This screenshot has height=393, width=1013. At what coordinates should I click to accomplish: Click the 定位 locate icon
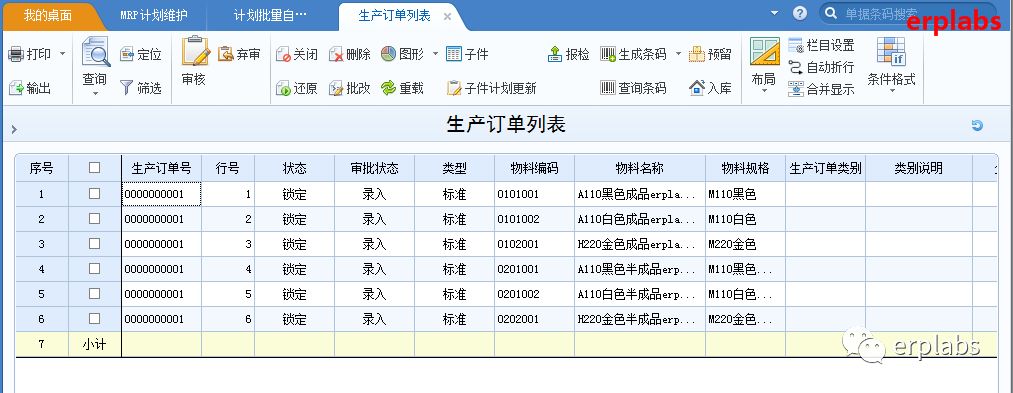pos(127,54)
